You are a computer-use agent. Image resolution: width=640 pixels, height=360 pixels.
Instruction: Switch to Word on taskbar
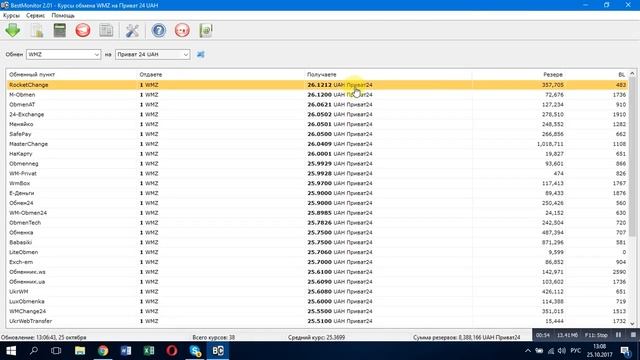pyautogui.click(x=126, y=351)
